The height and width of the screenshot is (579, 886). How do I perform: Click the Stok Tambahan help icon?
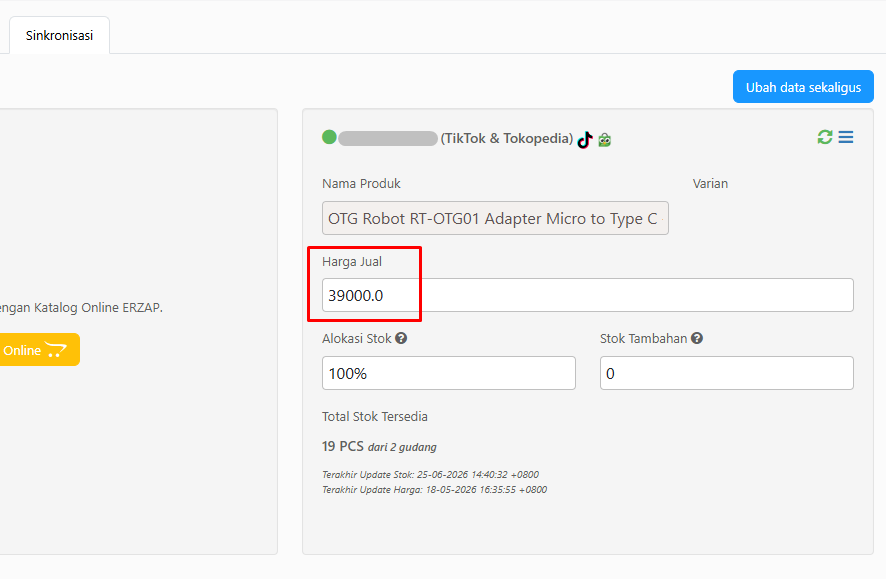[697, 338]
